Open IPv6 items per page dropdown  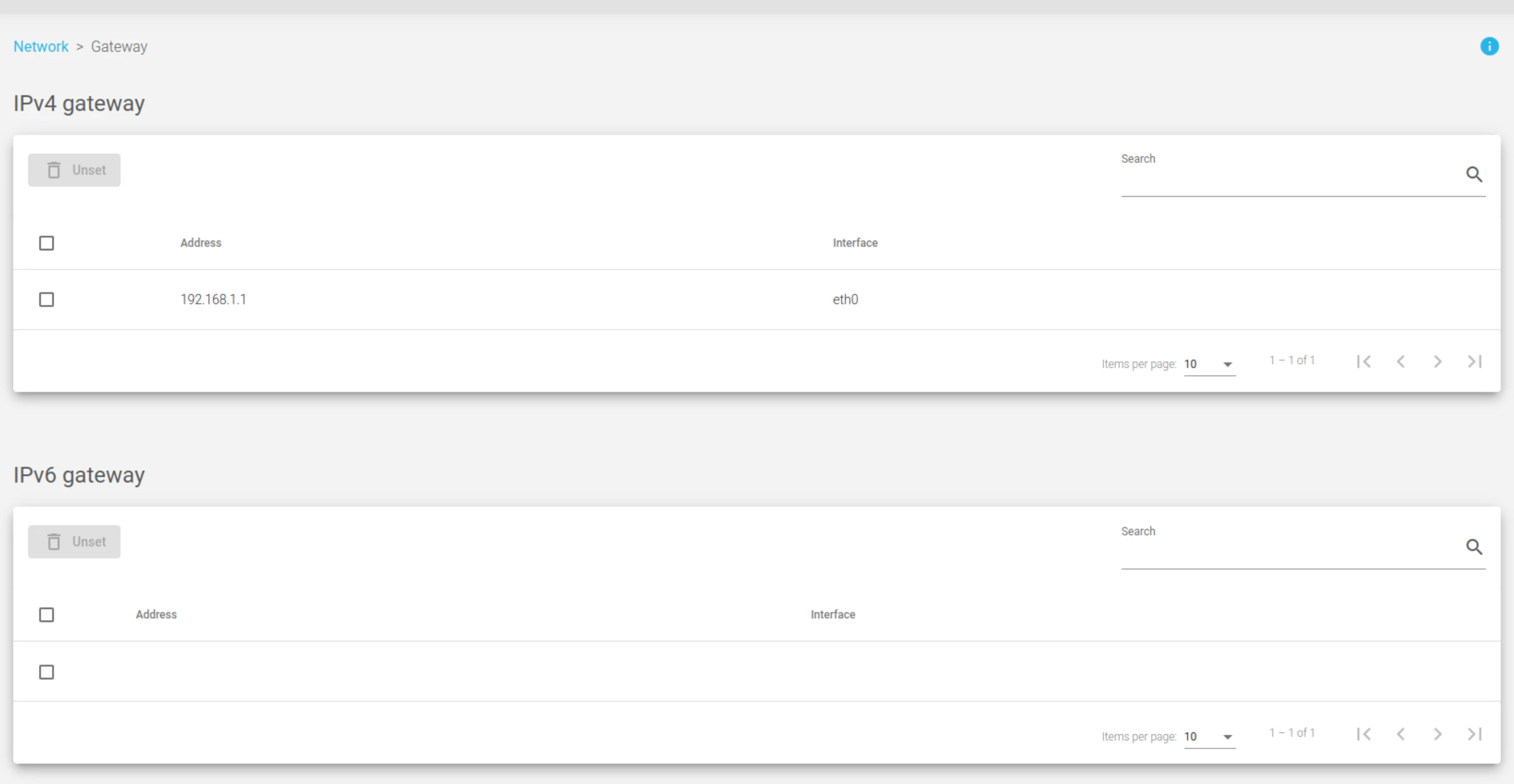(x=1209, y=737)
